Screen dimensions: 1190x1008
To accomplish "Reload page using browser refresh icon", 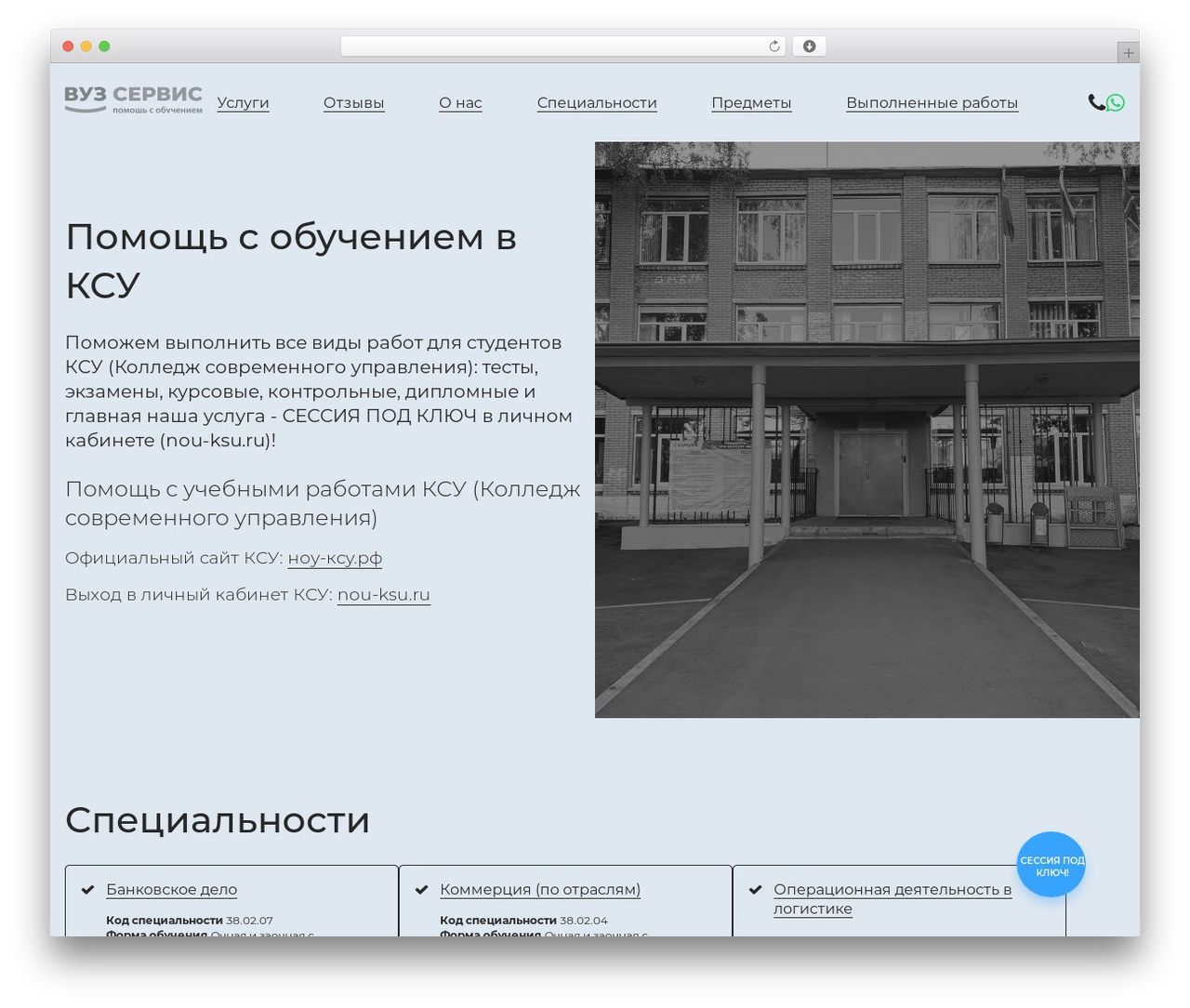I will tap(774, 46).
